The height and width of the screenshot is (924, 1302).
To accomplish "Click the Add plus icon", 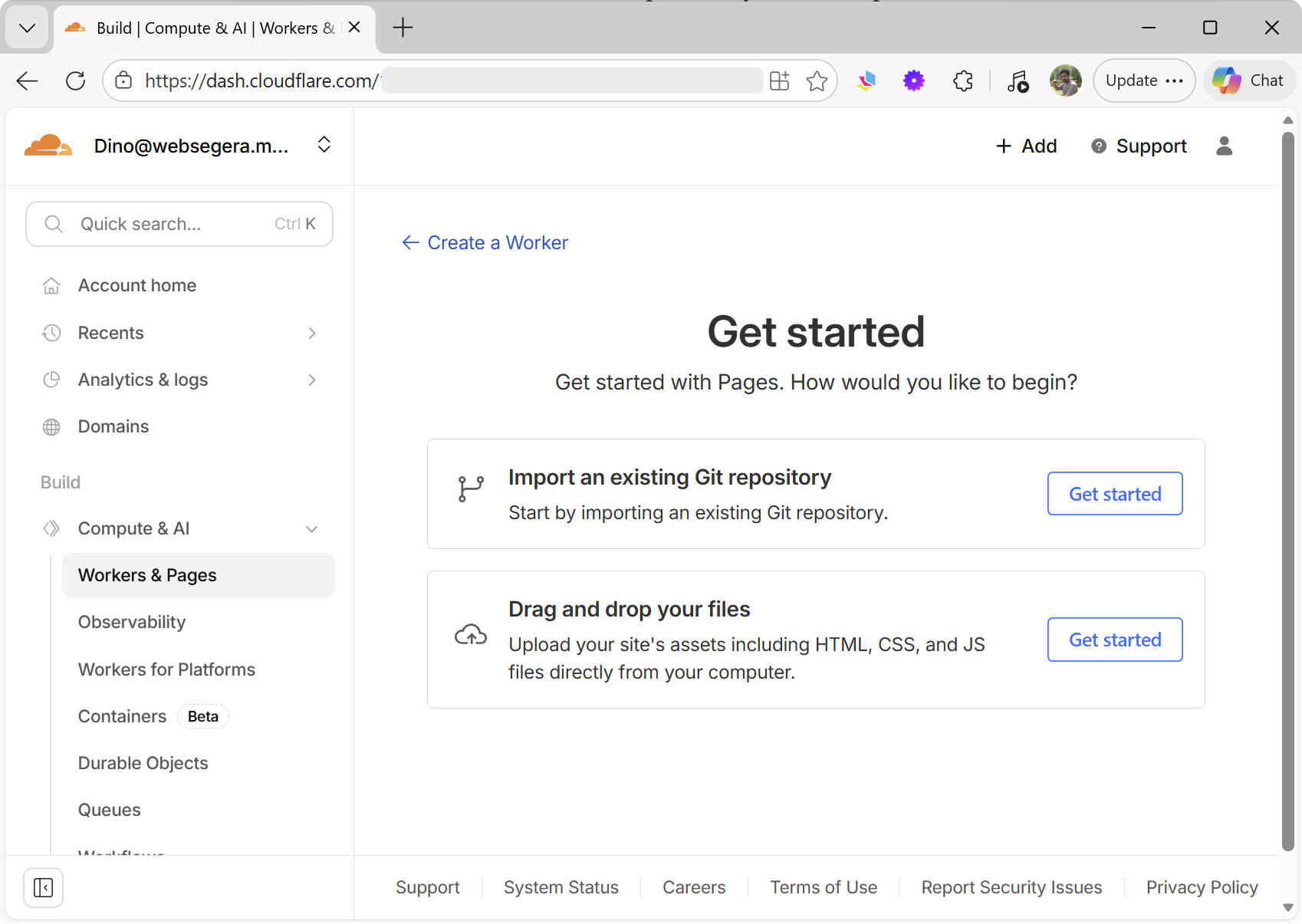I will (1004, 146).
